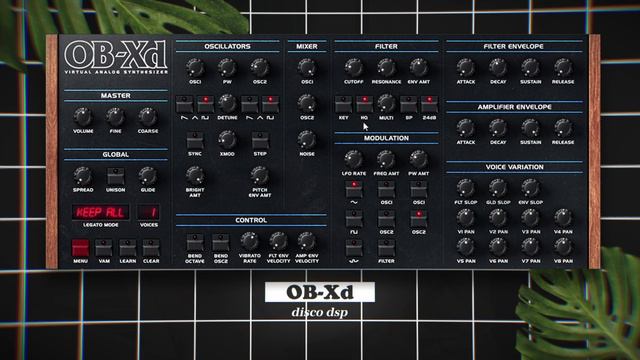The height and width of the screenshot is (360, 640).
Task: Click the V1 PAN knob
Action: [466, 218]
